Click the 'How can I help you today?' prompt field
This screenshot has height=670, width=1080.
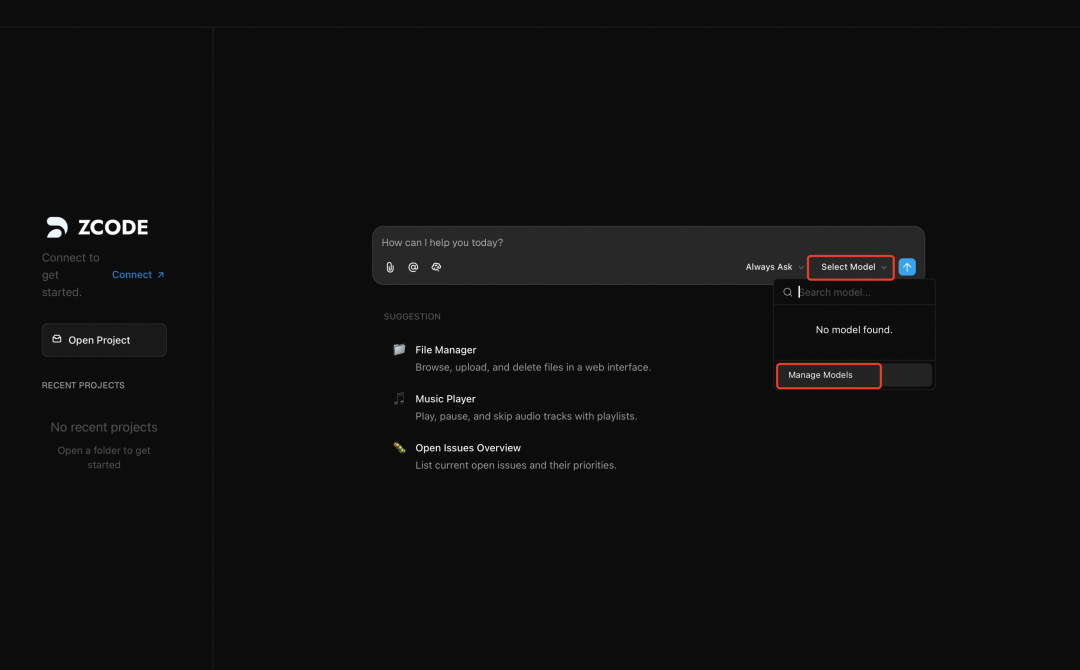[x=648, y=242]
